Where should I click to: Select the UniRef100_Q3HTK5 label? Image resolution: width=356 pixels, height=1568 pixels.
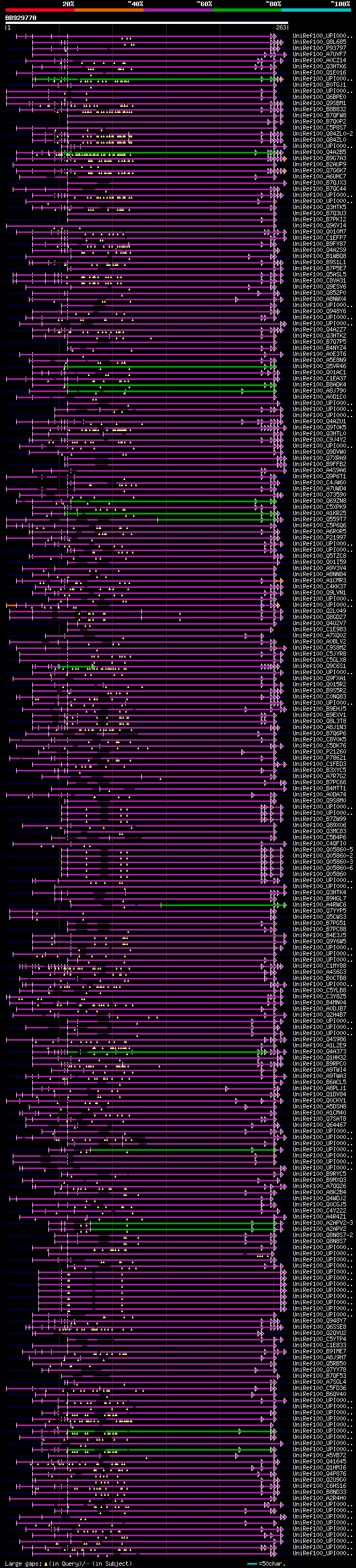point(319,207)
